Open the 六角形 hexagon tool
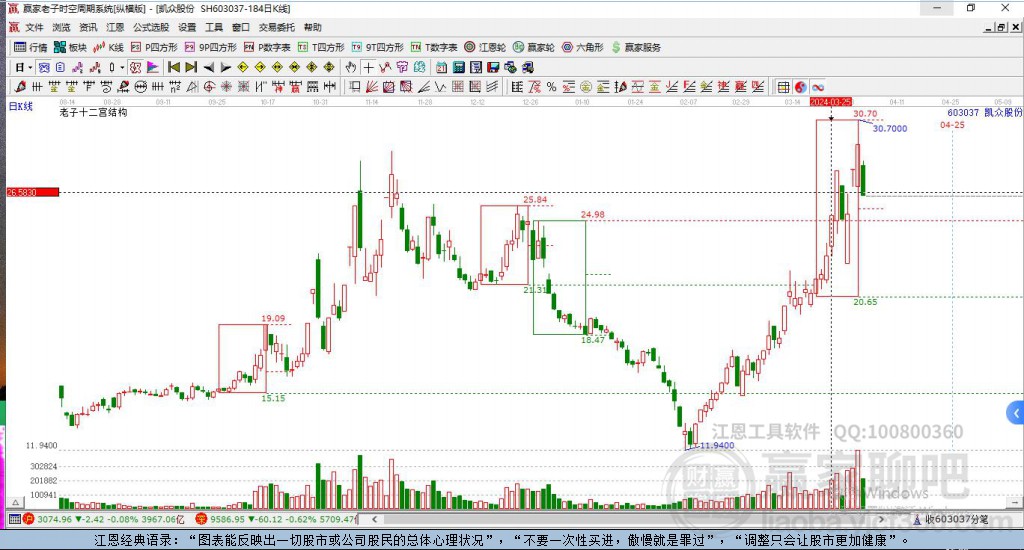The image size is (1024, 550). 583,47
